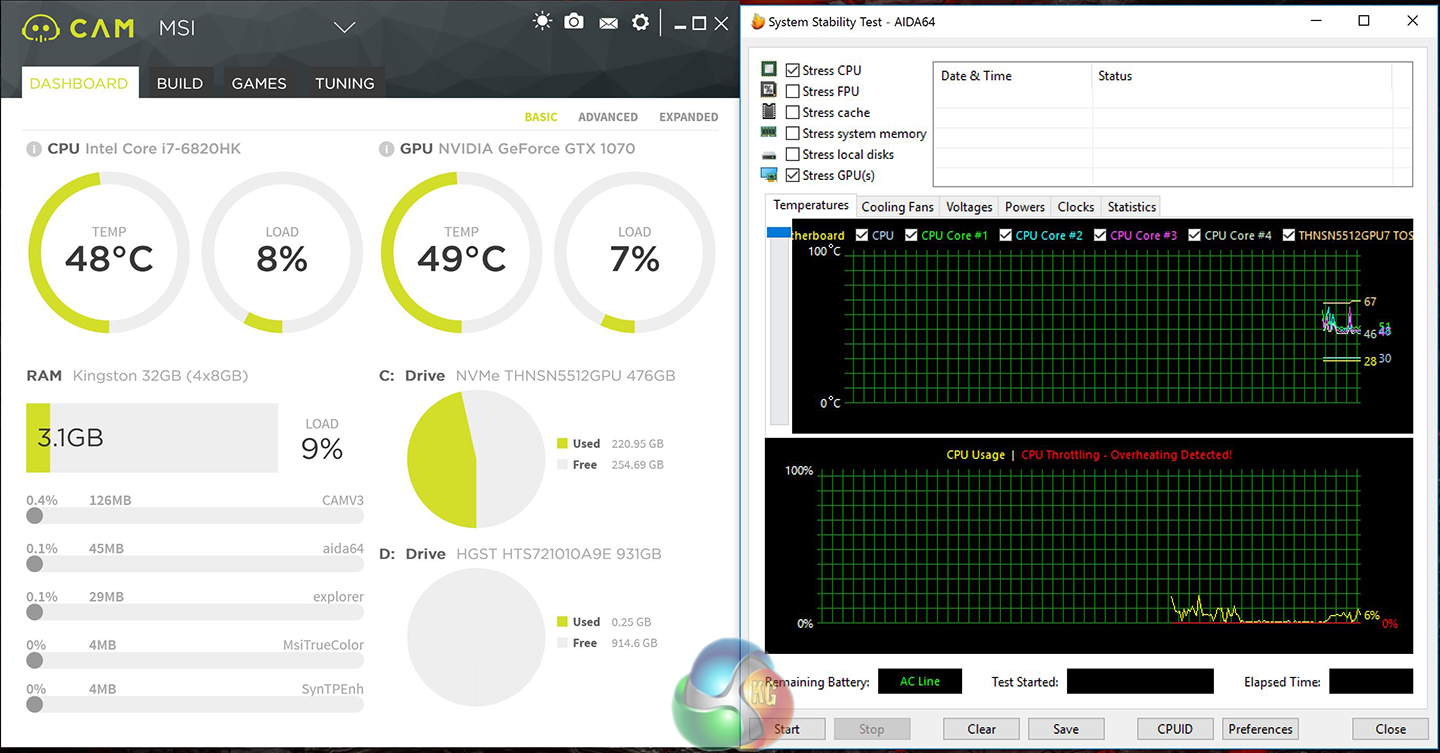Click the Clear button
The image size is (1440, 753).
[981, 729]
